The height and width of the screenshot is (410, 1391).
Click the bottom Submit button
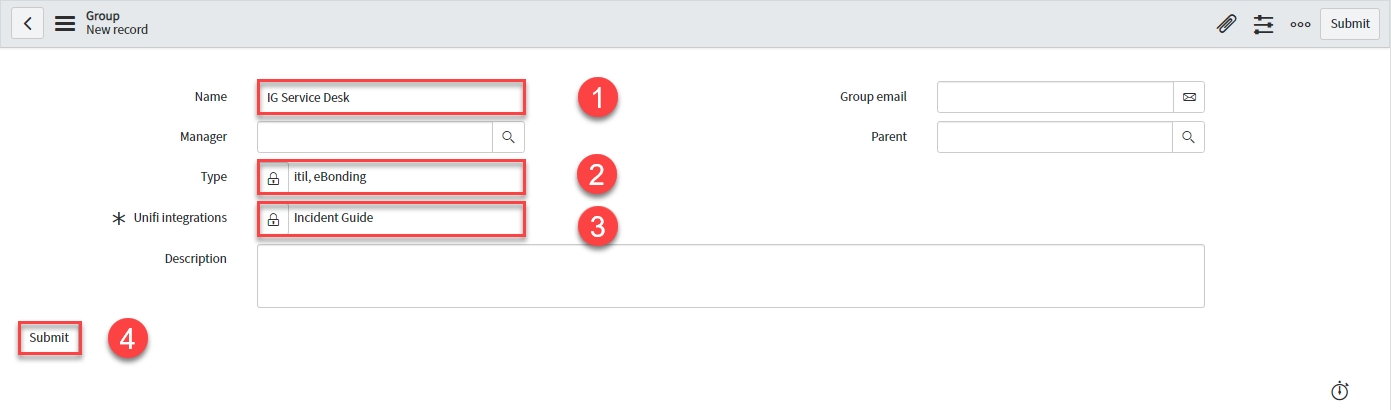tap(49, 338)
